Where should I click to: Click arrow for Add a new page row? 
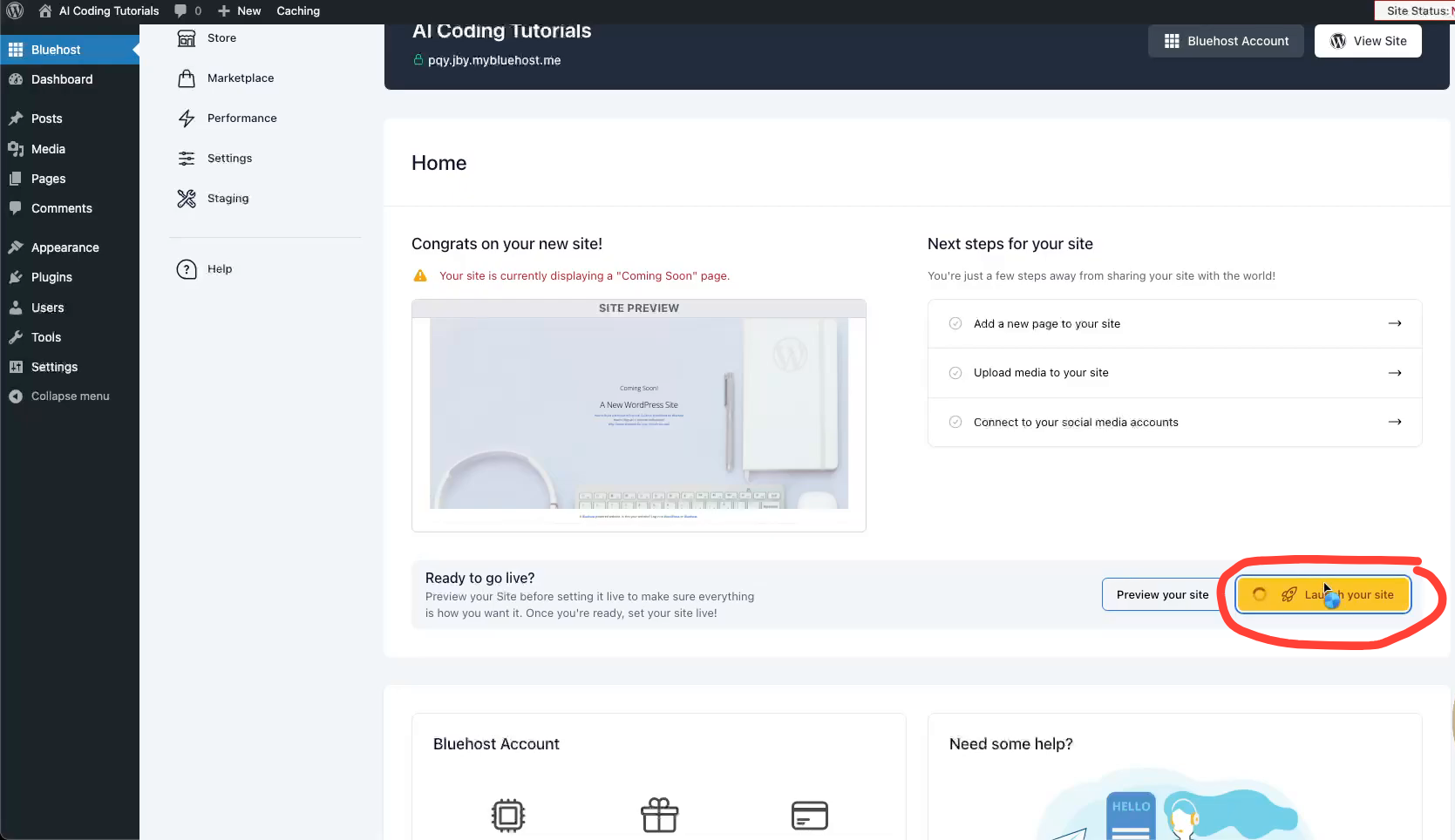[x=1395, y=323]
